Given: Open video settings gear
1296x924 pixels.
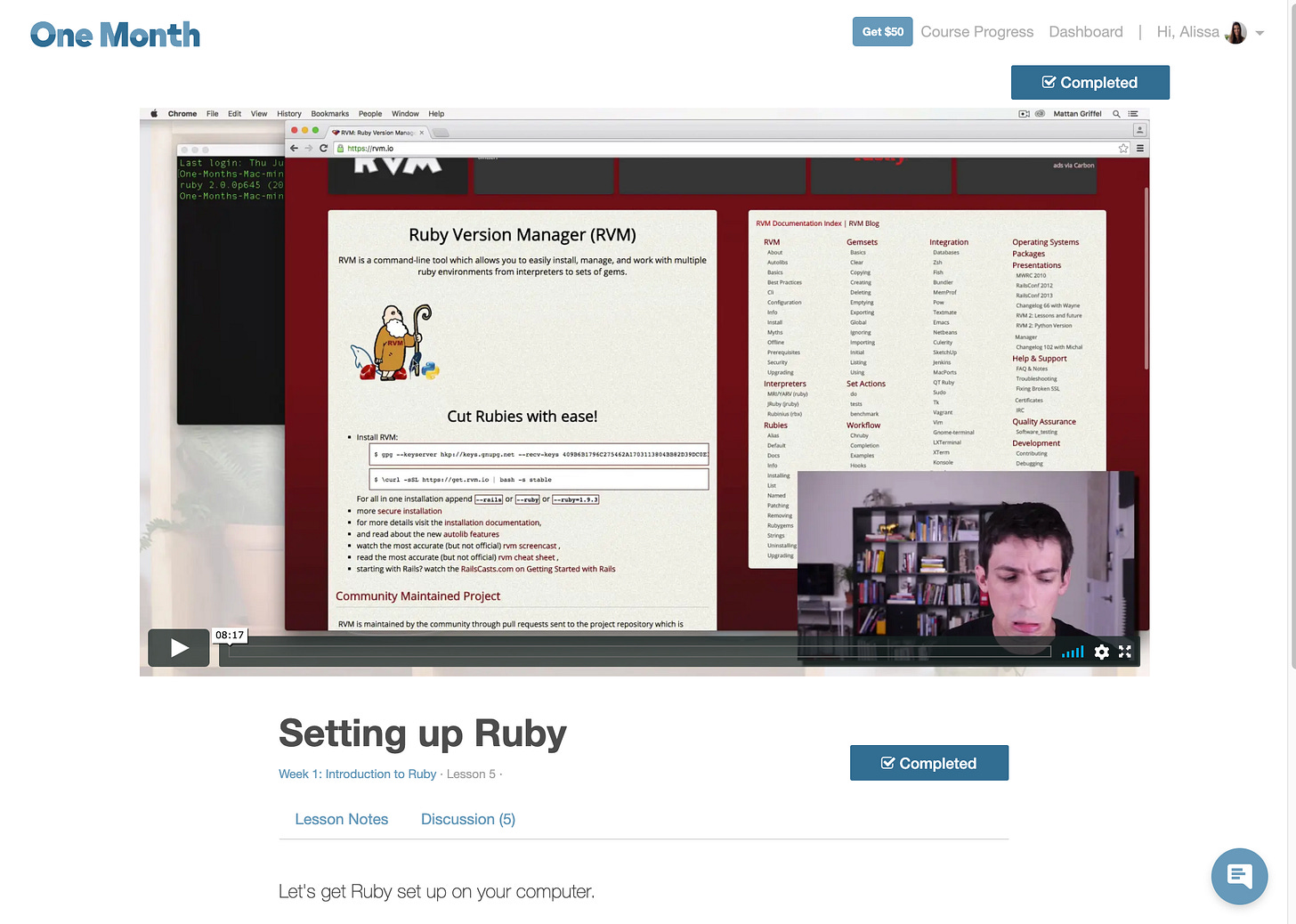Looking at the screenshot, I should [x=1101, y=652].
